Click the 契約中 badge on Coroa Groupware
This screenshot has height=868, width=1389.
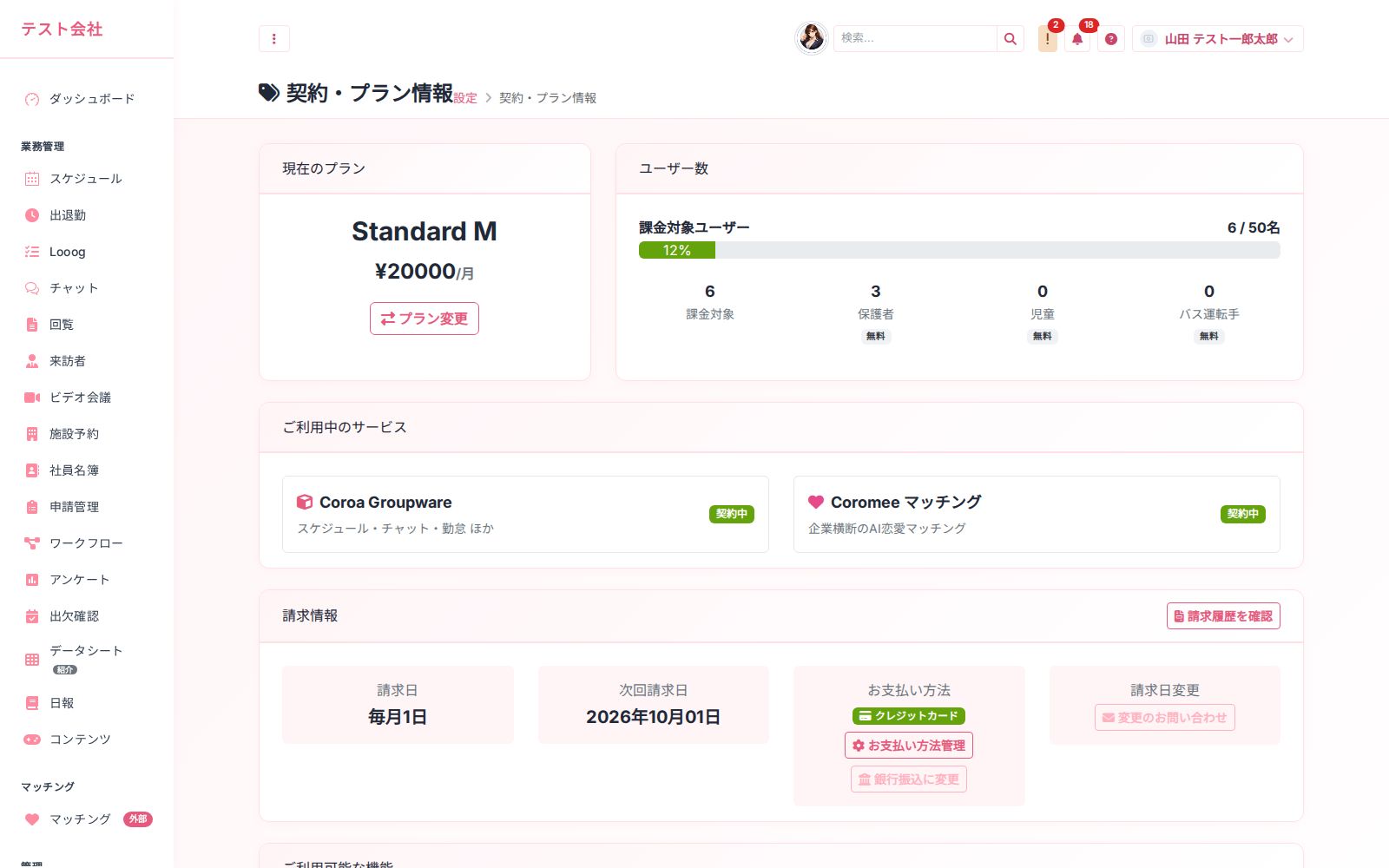[x=732, y=514]
